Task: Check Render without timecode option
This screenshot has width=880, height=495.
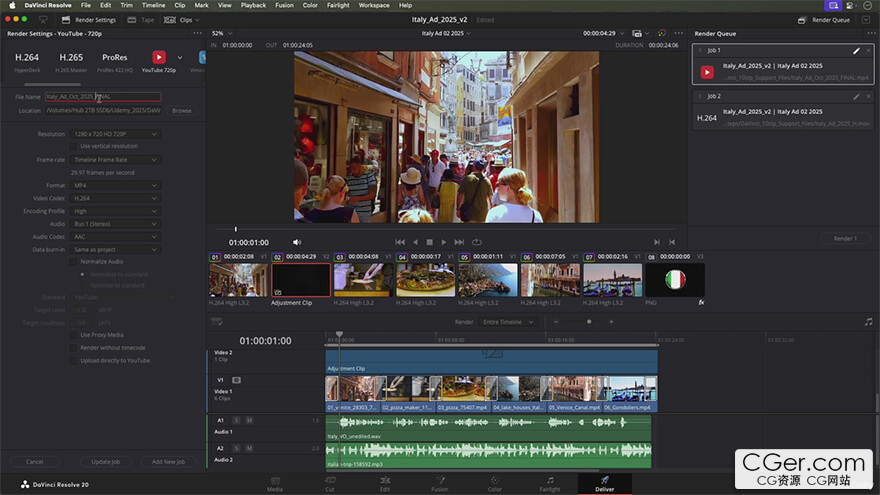Action: 74,347
